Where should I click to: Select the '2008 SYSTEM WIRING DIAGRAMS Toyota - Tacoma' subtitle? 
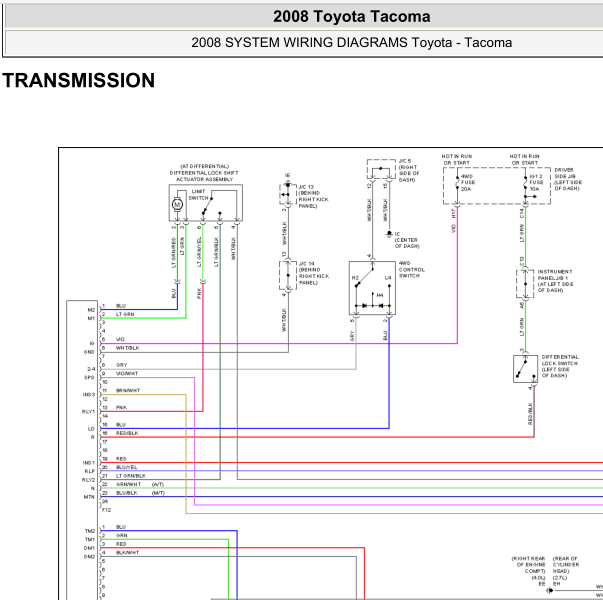351,42
